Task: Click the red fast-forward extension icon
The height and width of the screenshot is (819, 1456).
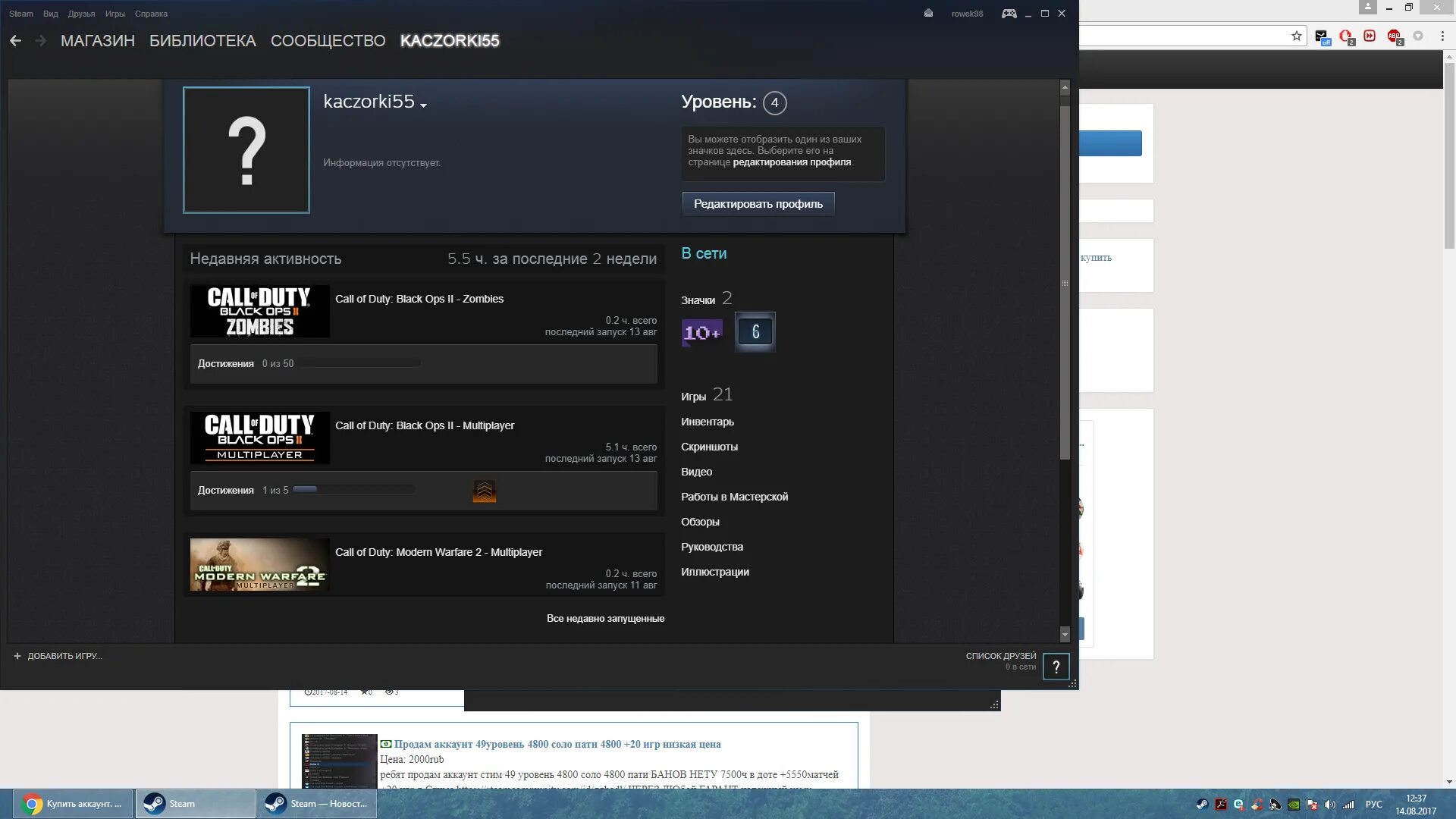Action: 1370,36
